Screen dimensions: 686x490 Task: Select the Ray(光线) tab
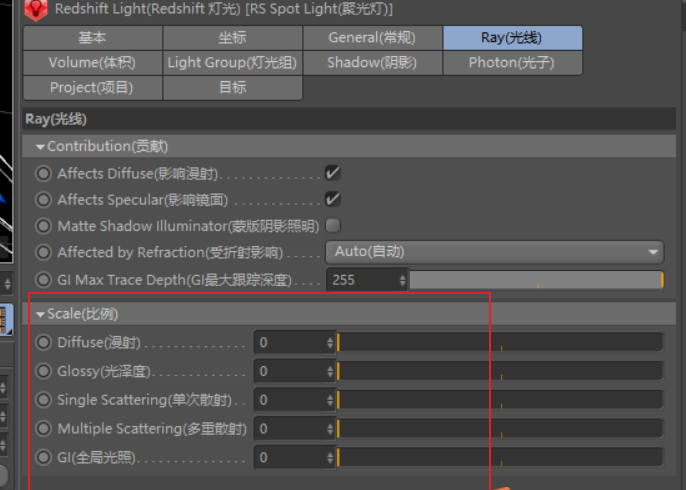coord(512,38)
